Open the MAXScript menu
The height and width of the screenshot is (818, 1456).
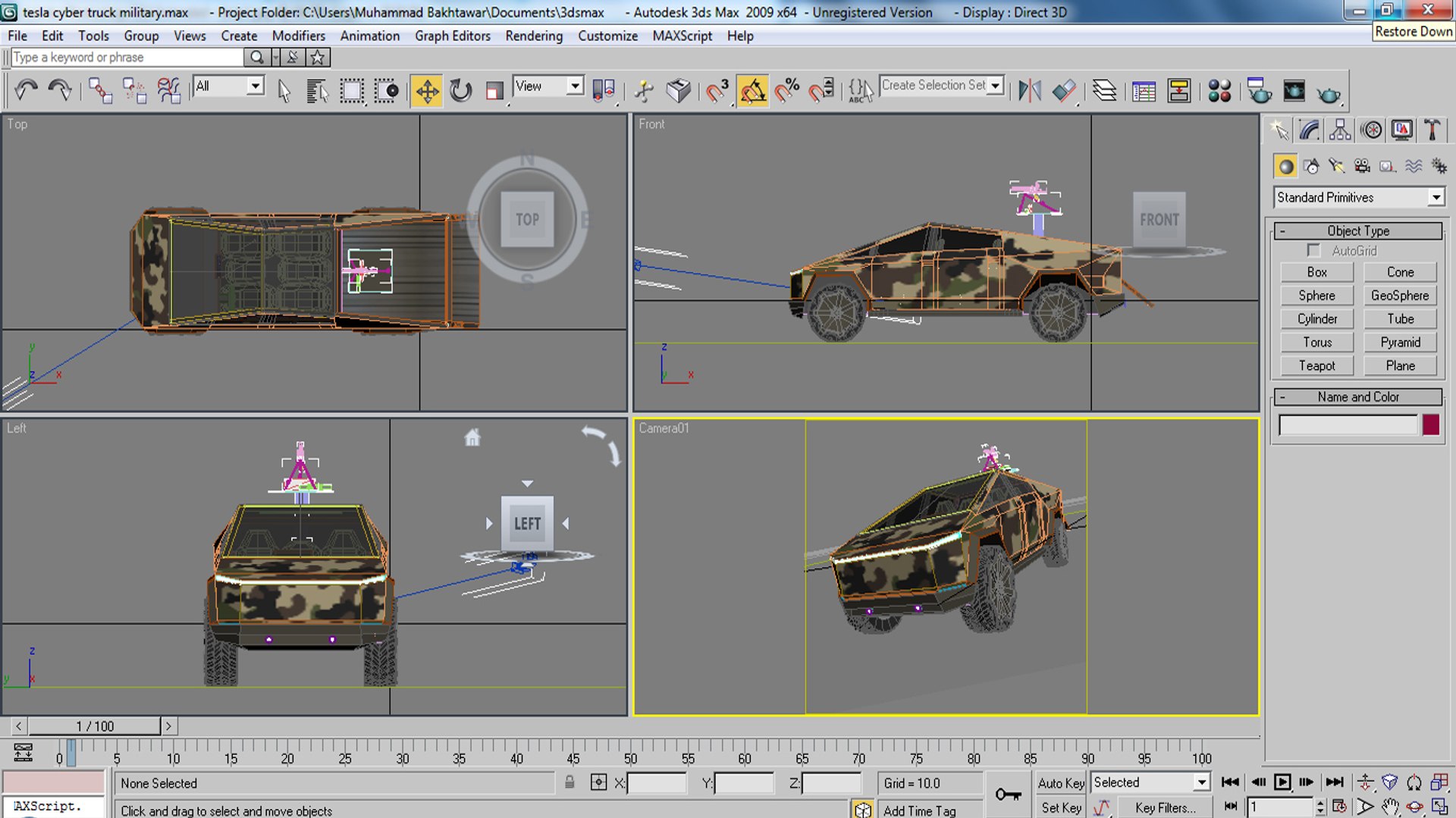pyautogui.click(x=682, y=36)
